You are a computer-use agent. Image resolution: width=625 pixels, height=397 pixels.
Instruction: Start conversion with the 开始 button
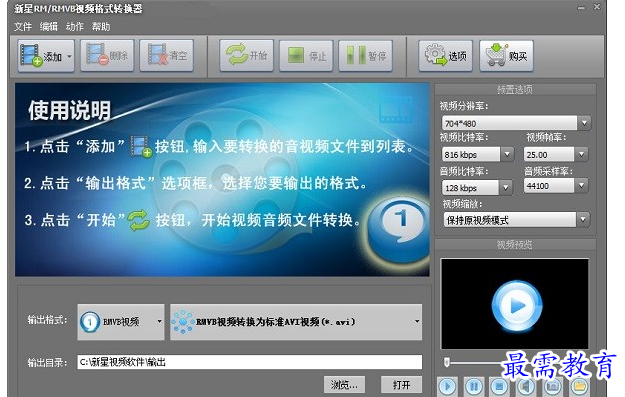click(246, 56)
